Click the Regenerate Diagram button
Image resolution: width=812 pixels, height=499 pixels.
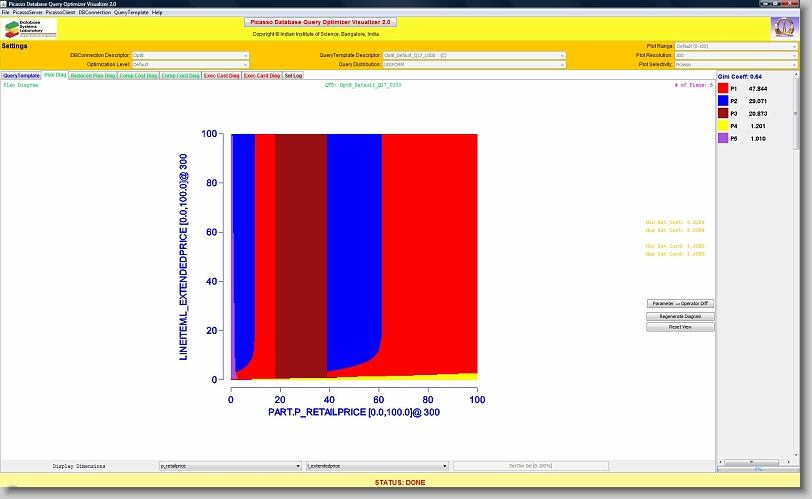click(x=680, y=315)
